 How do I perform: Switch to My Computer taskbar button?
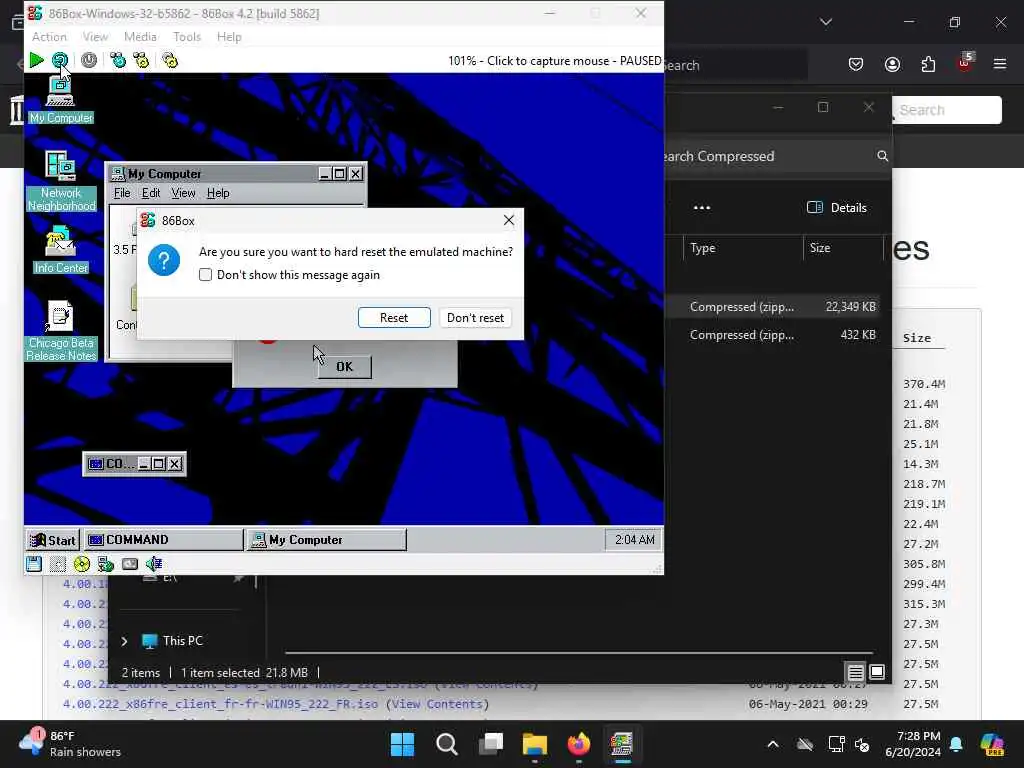tap(327, 540)
